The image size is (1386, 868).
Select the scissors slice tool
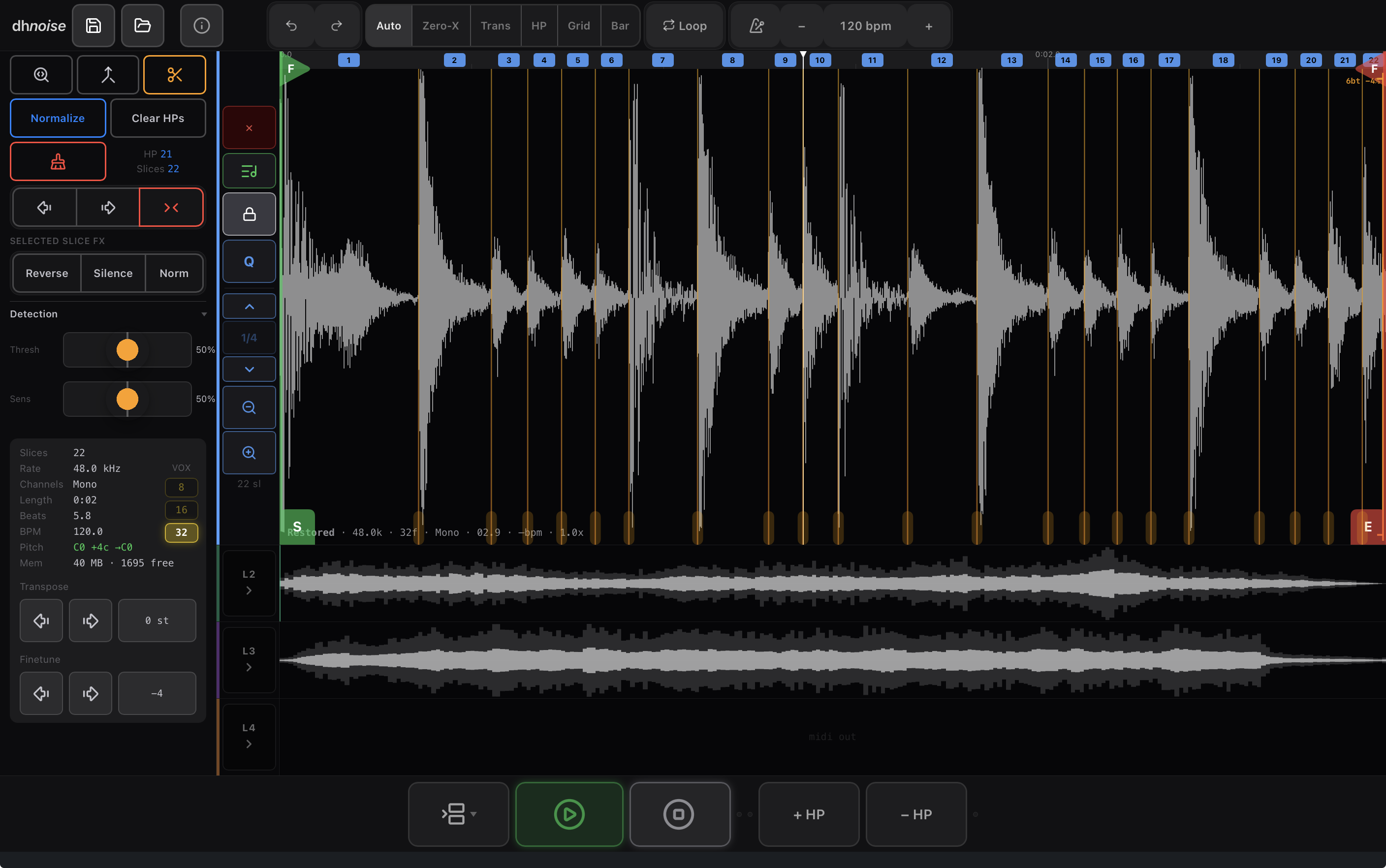(175, 75)
